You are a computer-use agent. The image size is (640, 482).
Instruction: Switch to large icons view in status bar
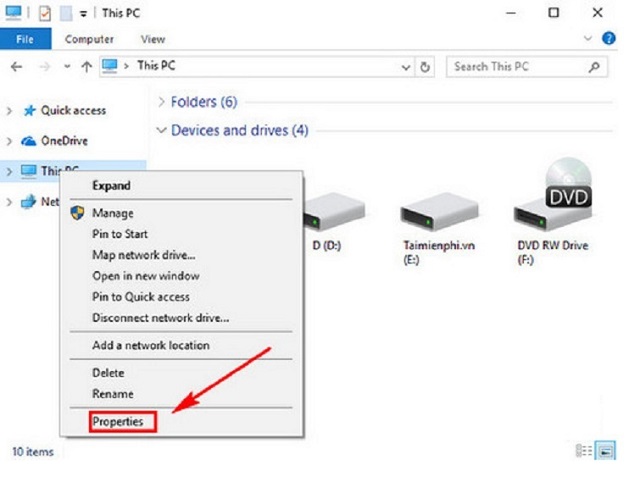pyautogui.click(x=606, y=451)
